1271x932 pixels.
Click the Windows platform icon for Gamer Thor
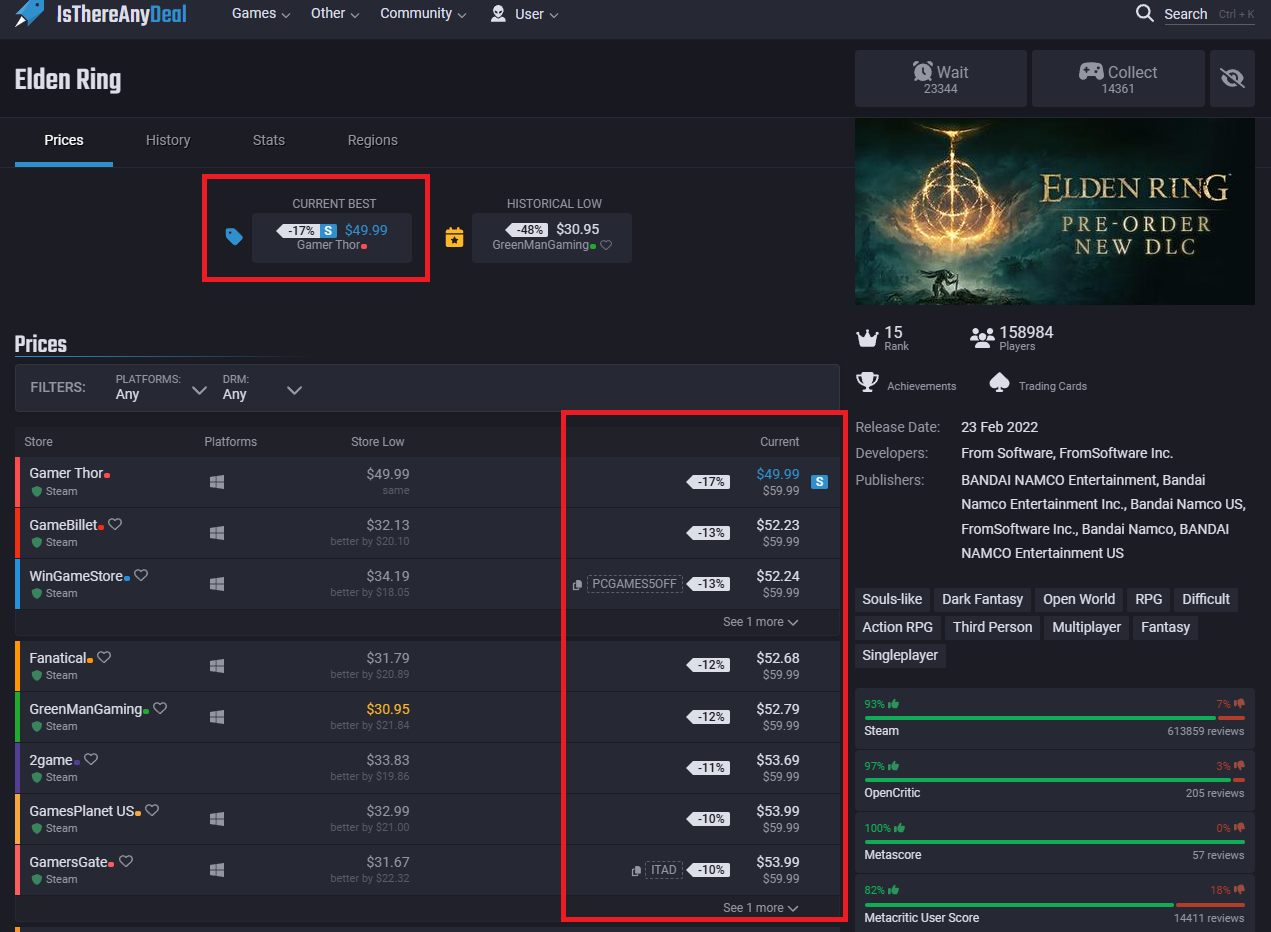click(217, 482)
